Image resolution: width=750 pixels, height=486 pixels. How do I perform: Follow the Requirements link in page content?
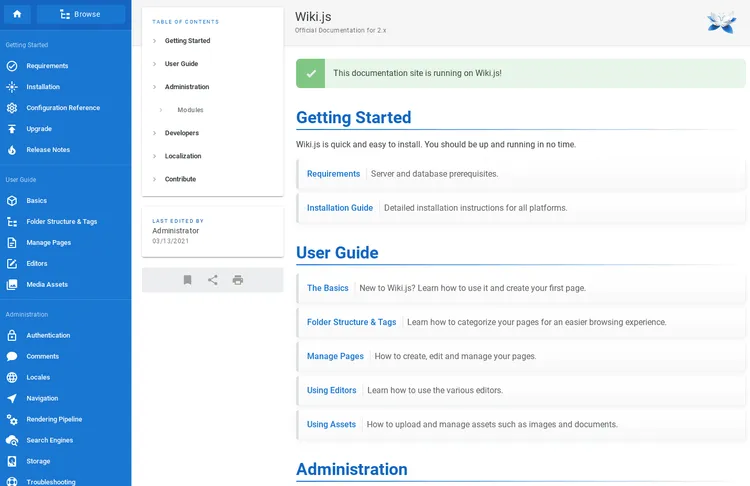pos(333,174)
